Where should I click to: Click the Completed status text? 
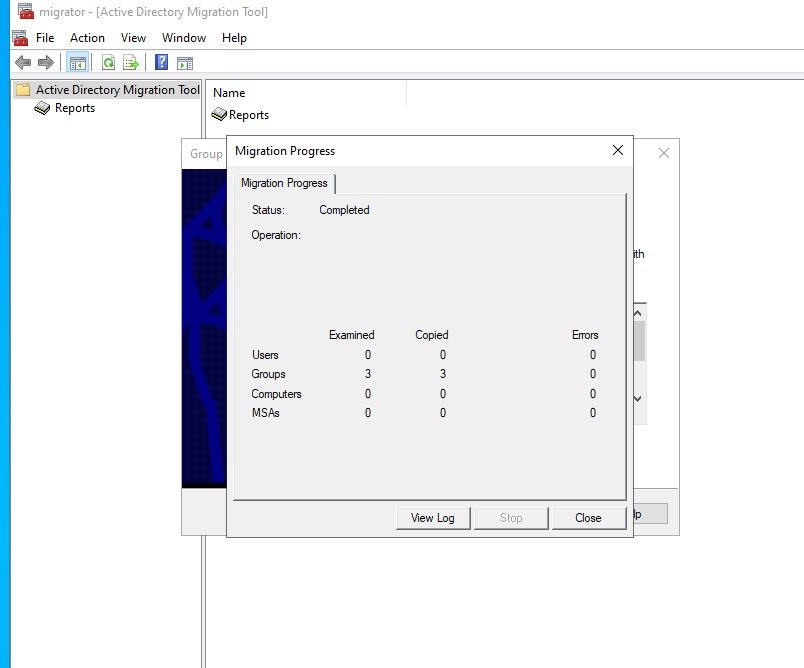(x=344, y=210)
